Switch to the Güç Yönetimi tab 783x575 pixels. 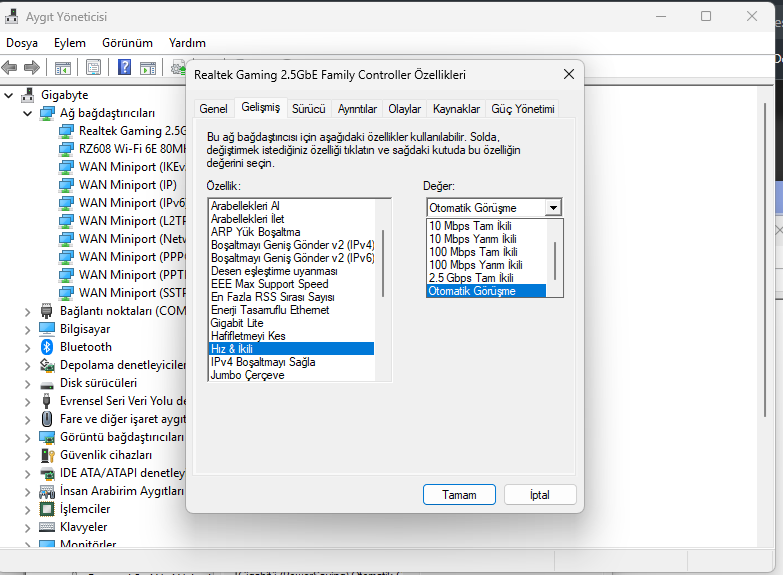522,109
